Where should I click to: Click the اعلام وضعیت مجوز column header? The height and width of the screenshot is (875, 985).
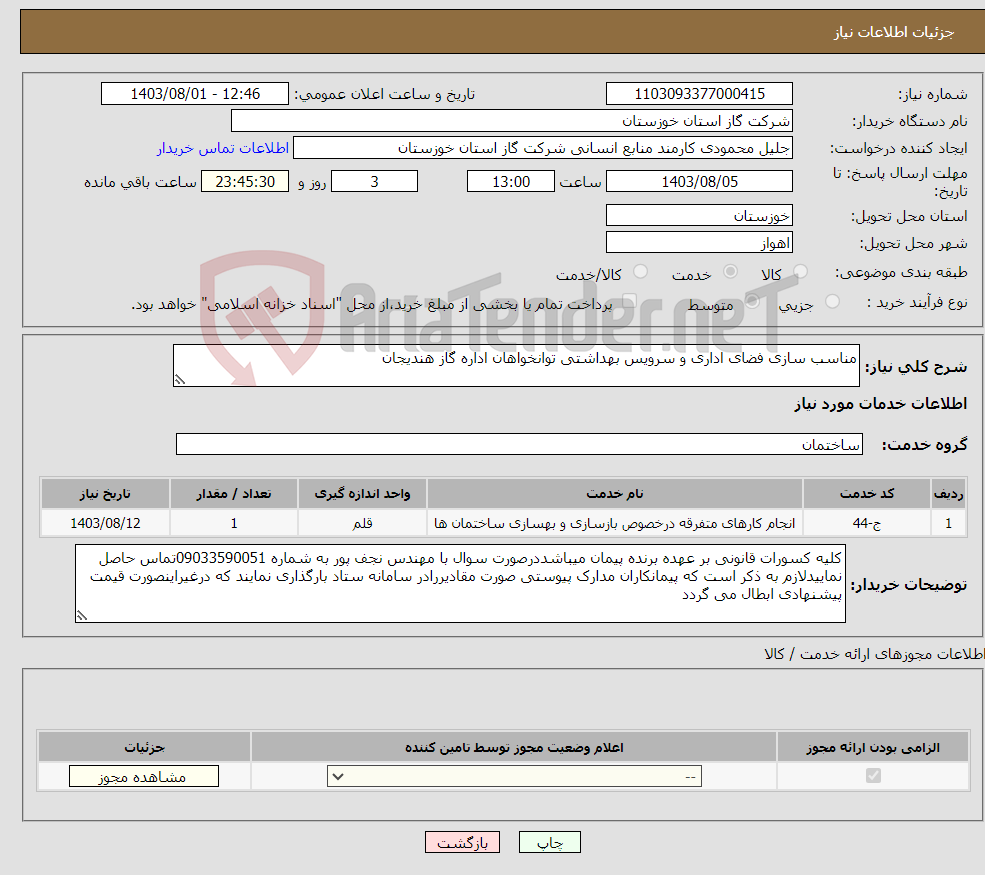pyautogui.click(x=514, y=747)
